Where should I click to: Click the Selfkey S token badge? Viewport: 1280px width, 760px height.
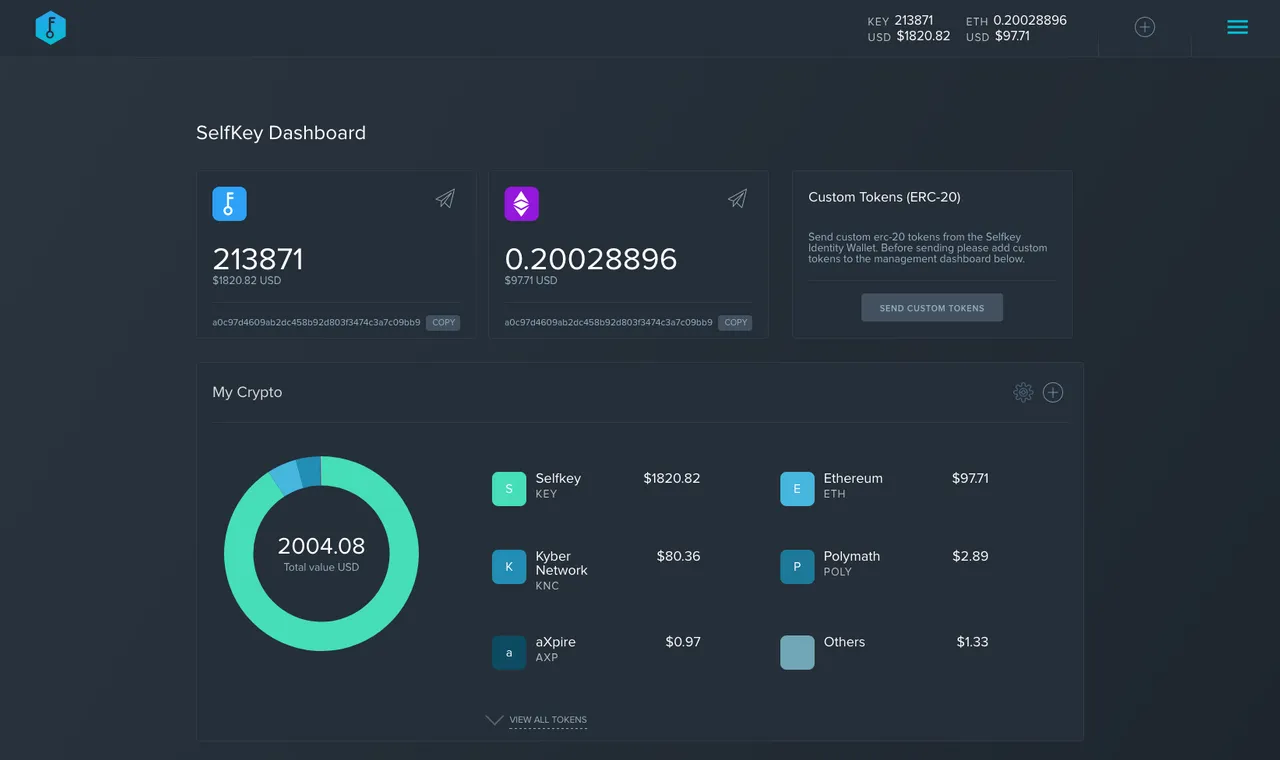[x=509, y=489]
